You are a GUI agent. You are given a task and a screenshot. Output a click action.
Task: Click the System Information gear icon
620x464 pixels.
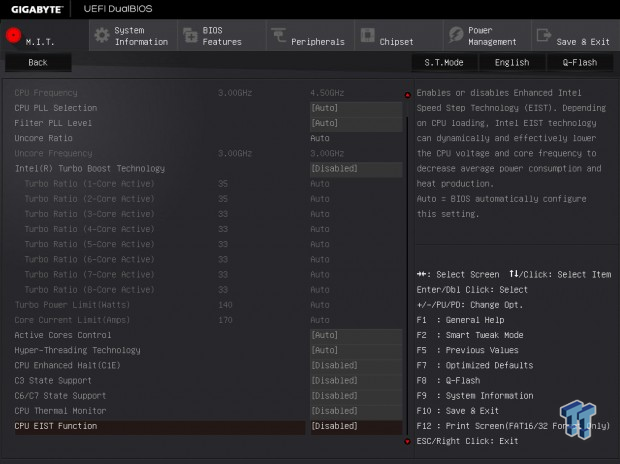pyautogui.click(x=102, y=36)
